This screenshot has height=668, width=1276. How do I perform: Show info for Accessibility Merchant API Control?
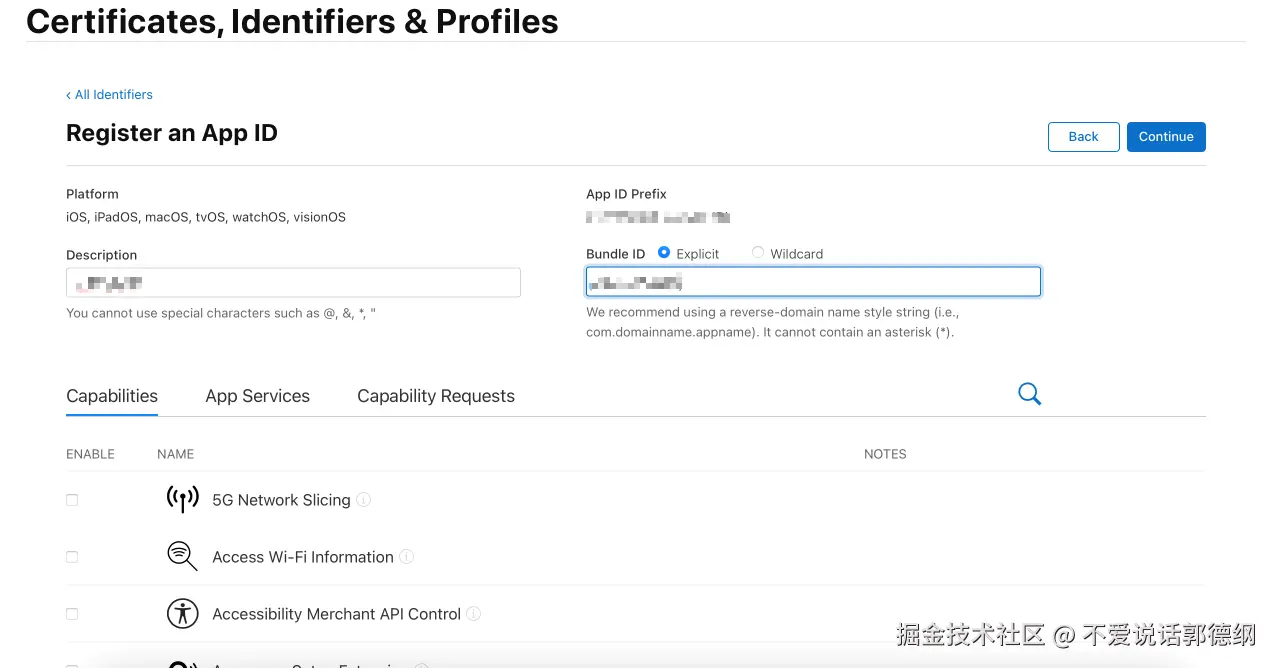point(474,613)
